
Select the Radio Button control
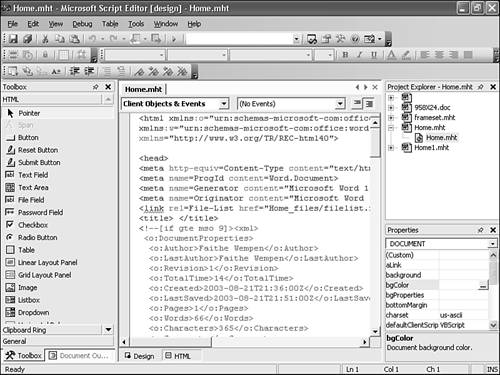(58, 238)
